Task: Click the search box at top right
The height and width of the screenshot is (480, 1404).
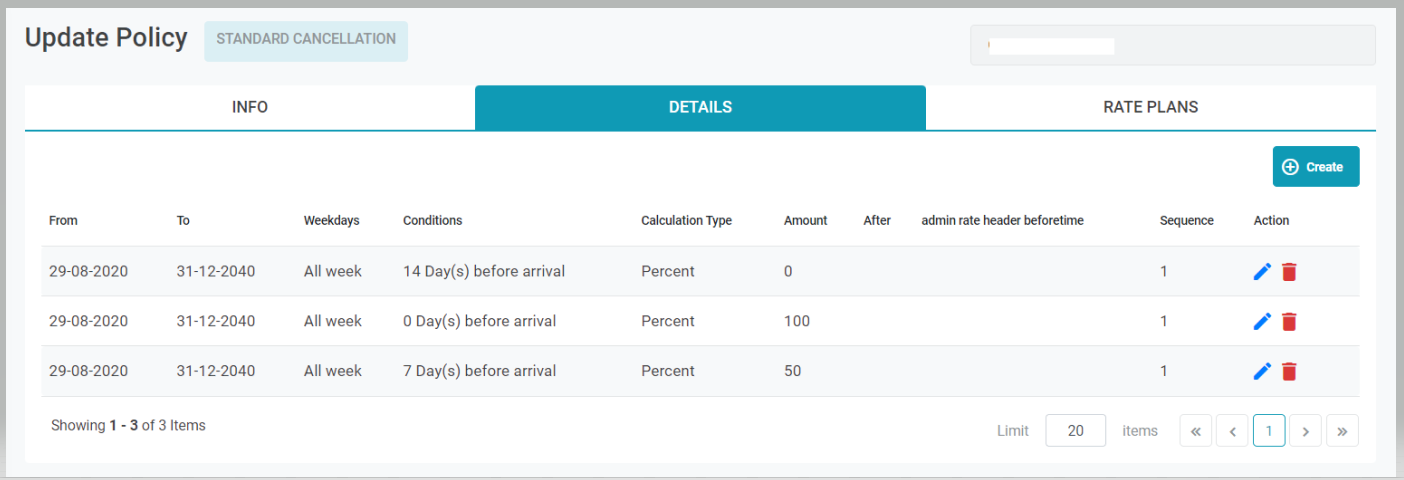Action: point(1172,45)
